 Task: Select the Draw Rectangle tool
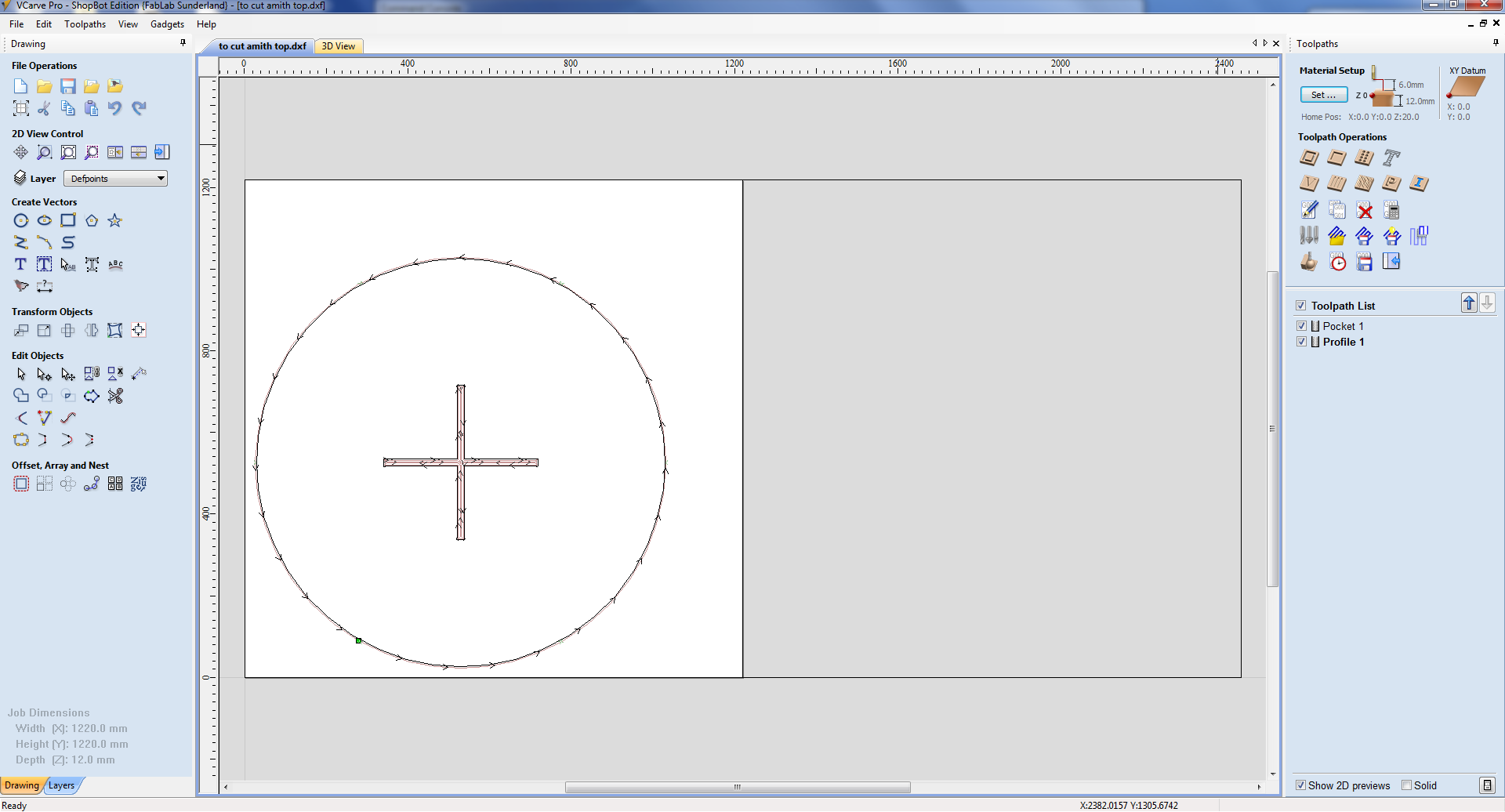[x=68, y=220]
